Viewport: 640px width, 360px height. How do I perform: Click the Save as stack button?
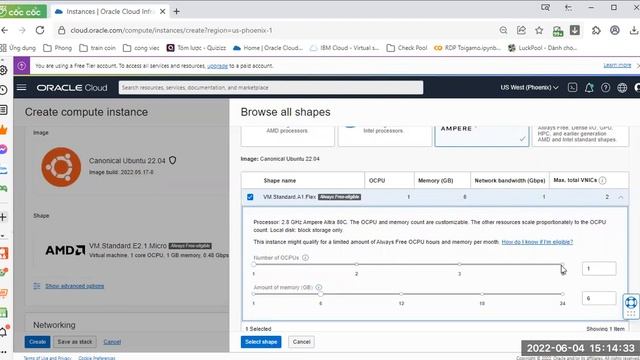click(75, 342)
